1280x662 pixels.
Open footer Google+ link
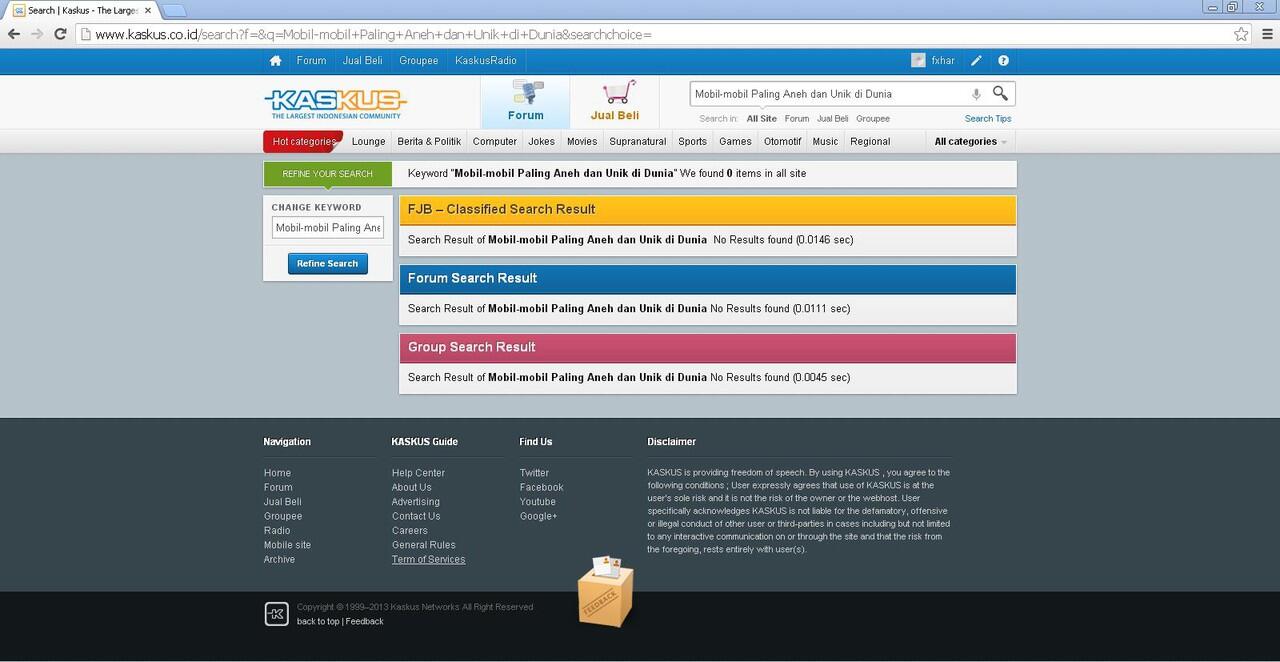tap(539, 516)
